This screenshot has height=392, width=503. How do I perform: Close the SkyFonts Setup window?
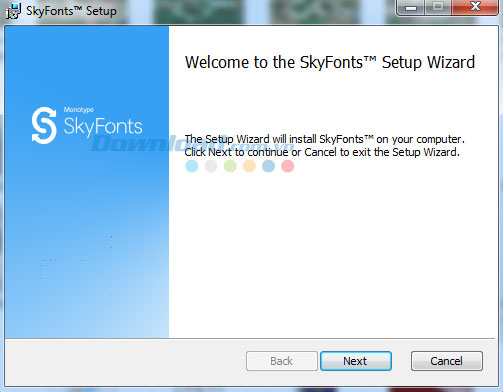pyautogui.click(x=475, y=7)
